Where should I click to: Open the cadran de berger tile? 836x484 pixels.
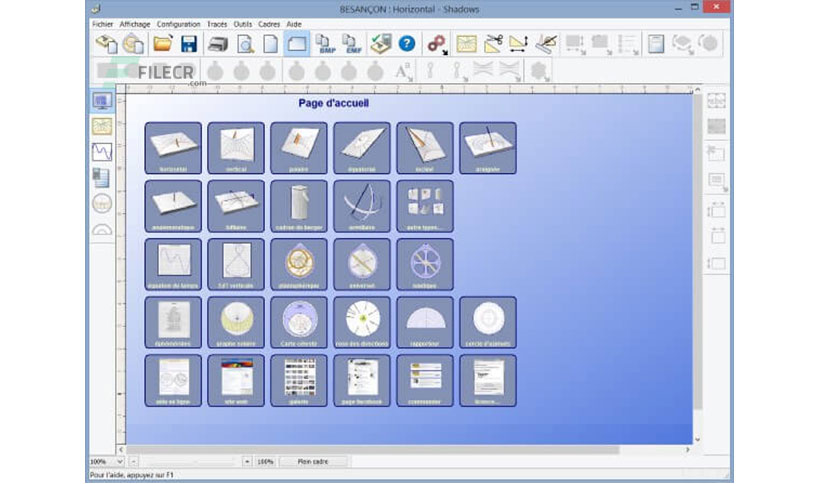pos(299,206)
